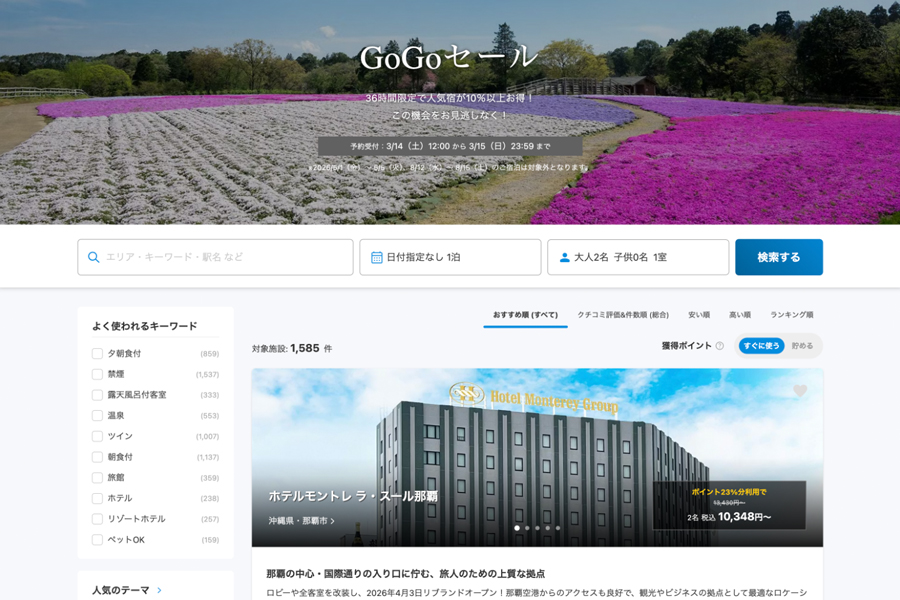Click the person icon in guests field

pyautogui.click(x=564, y=257)
